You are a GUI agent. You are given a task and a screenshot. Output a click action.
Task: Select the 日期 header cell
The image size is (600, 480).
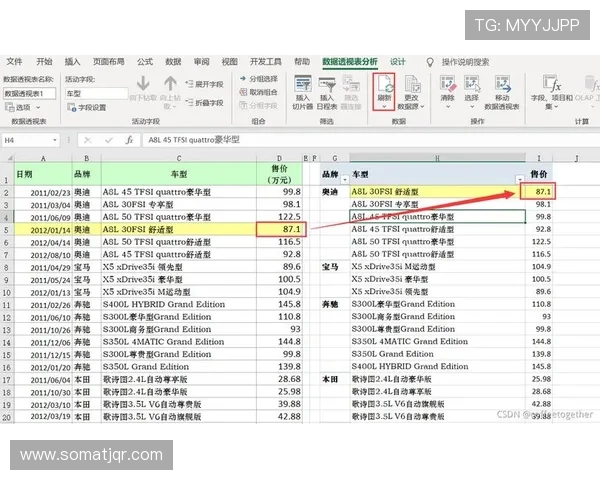[43, 174]
